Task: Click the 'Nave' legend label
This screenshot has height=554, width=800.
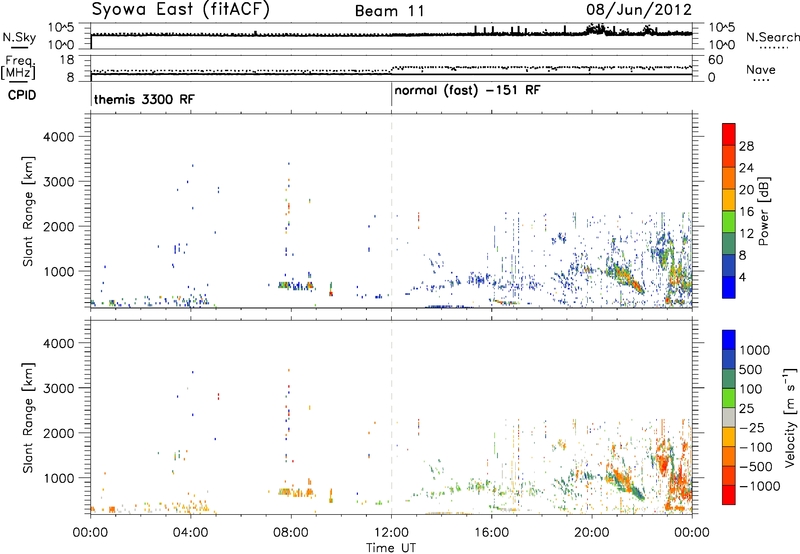Action: pyautogui.click(x=760, y=69)
